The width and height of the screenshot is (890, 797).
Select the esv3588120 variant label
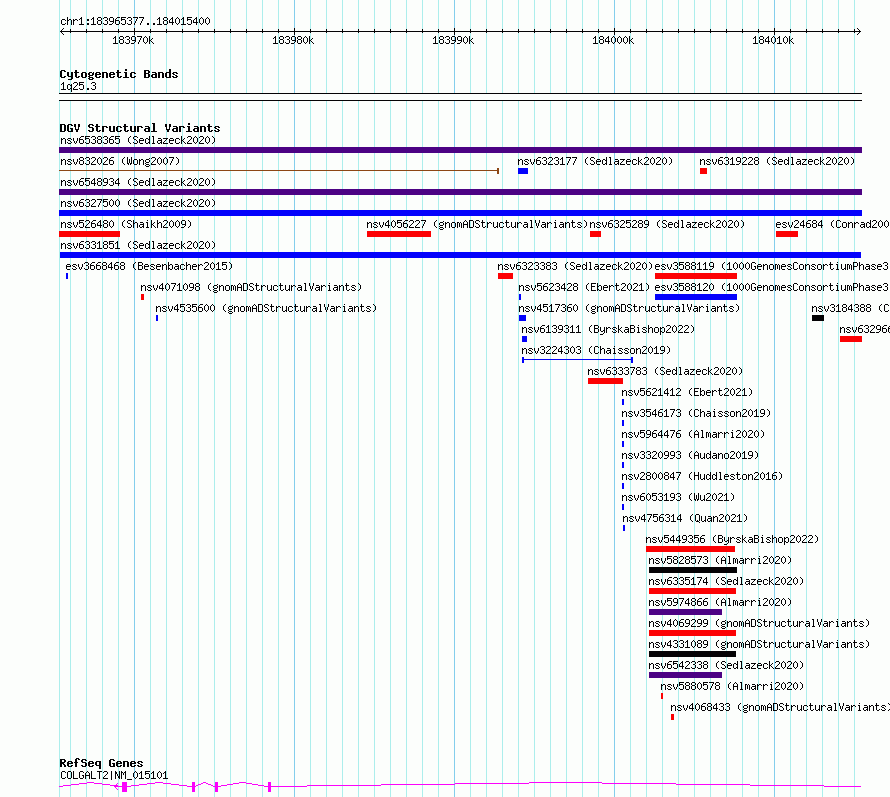pos(771,287)
